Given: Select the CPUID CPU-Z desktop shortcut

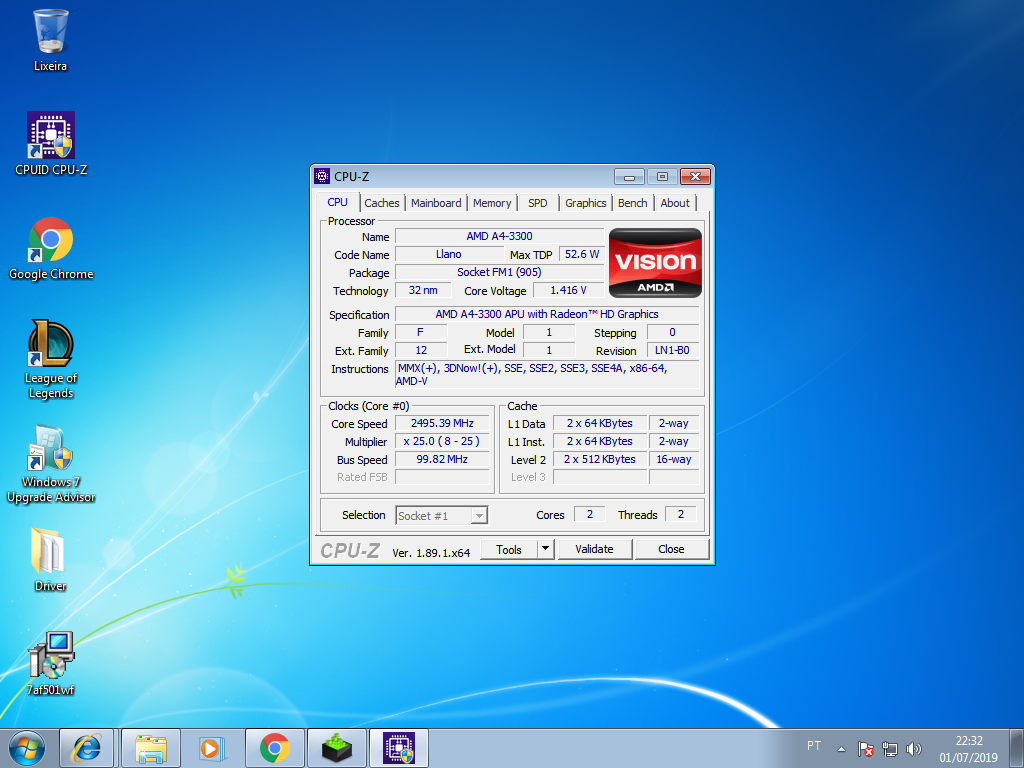Looking at the screenshot, I should pos(51,144).
